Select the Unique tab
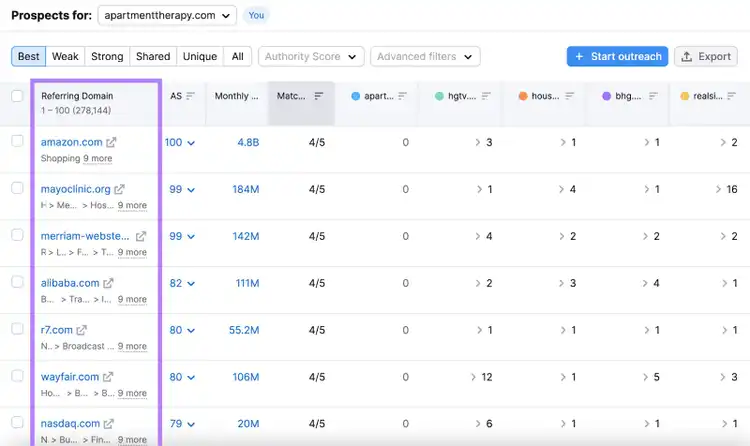The image size is (750, 446). tap(200, 56)
